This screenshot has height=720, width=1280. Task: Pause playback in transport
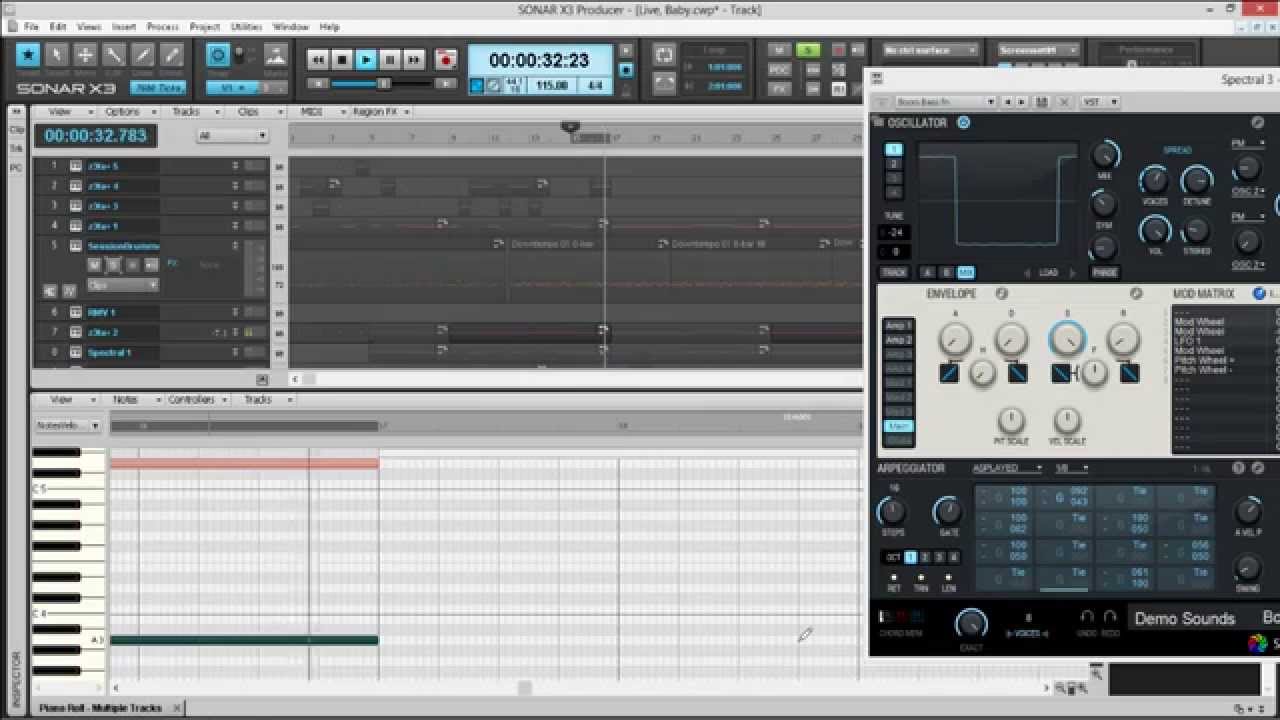390,60
